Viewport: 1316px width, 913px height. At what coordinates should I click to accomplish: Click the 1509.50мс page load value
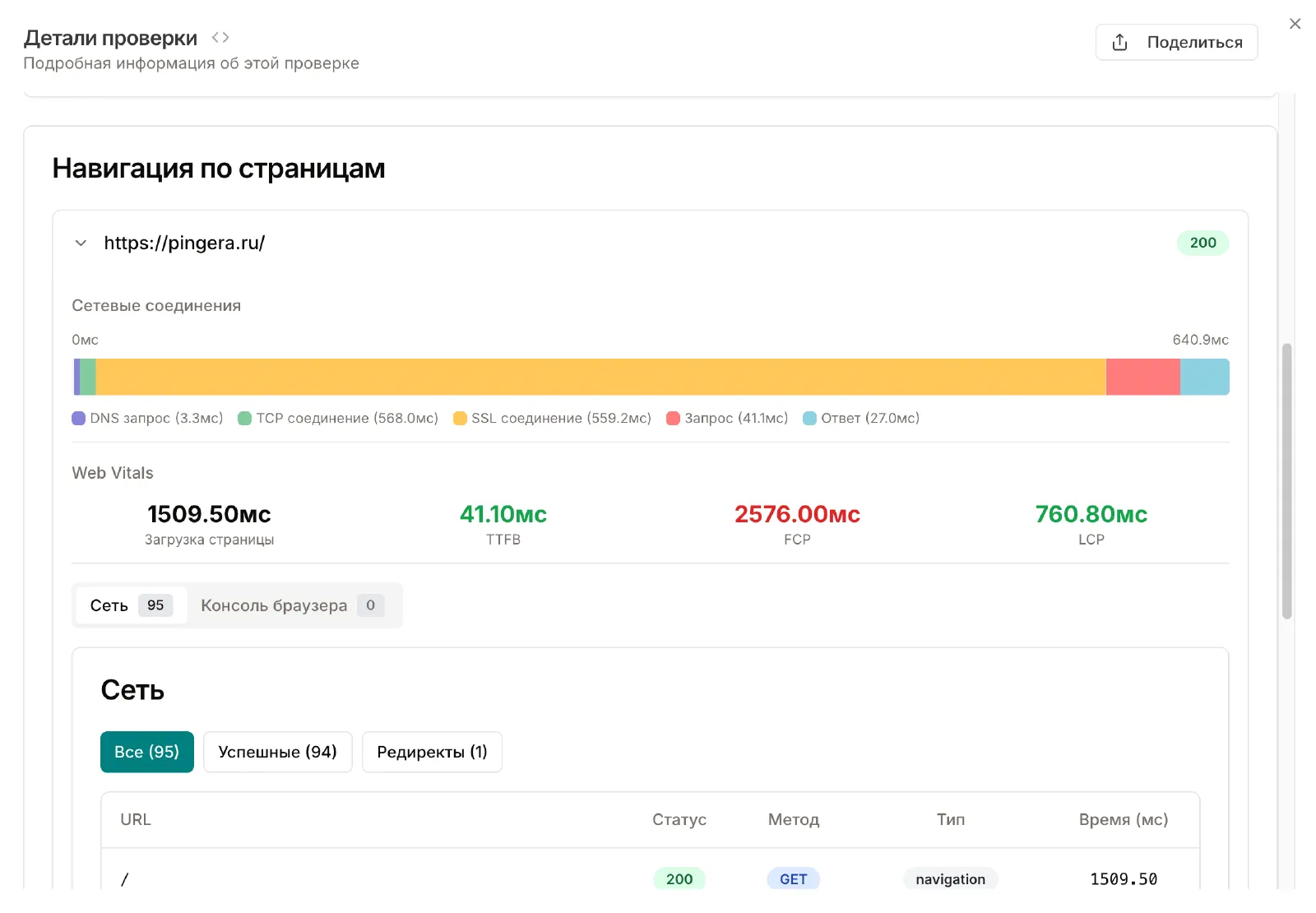tap(209, 514)
